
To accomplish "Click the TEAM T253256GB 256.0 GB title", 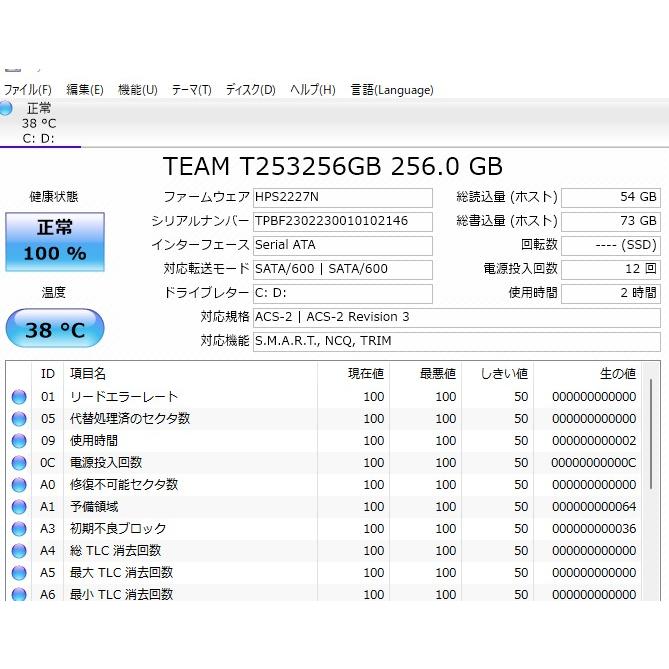I will point(333,166).
